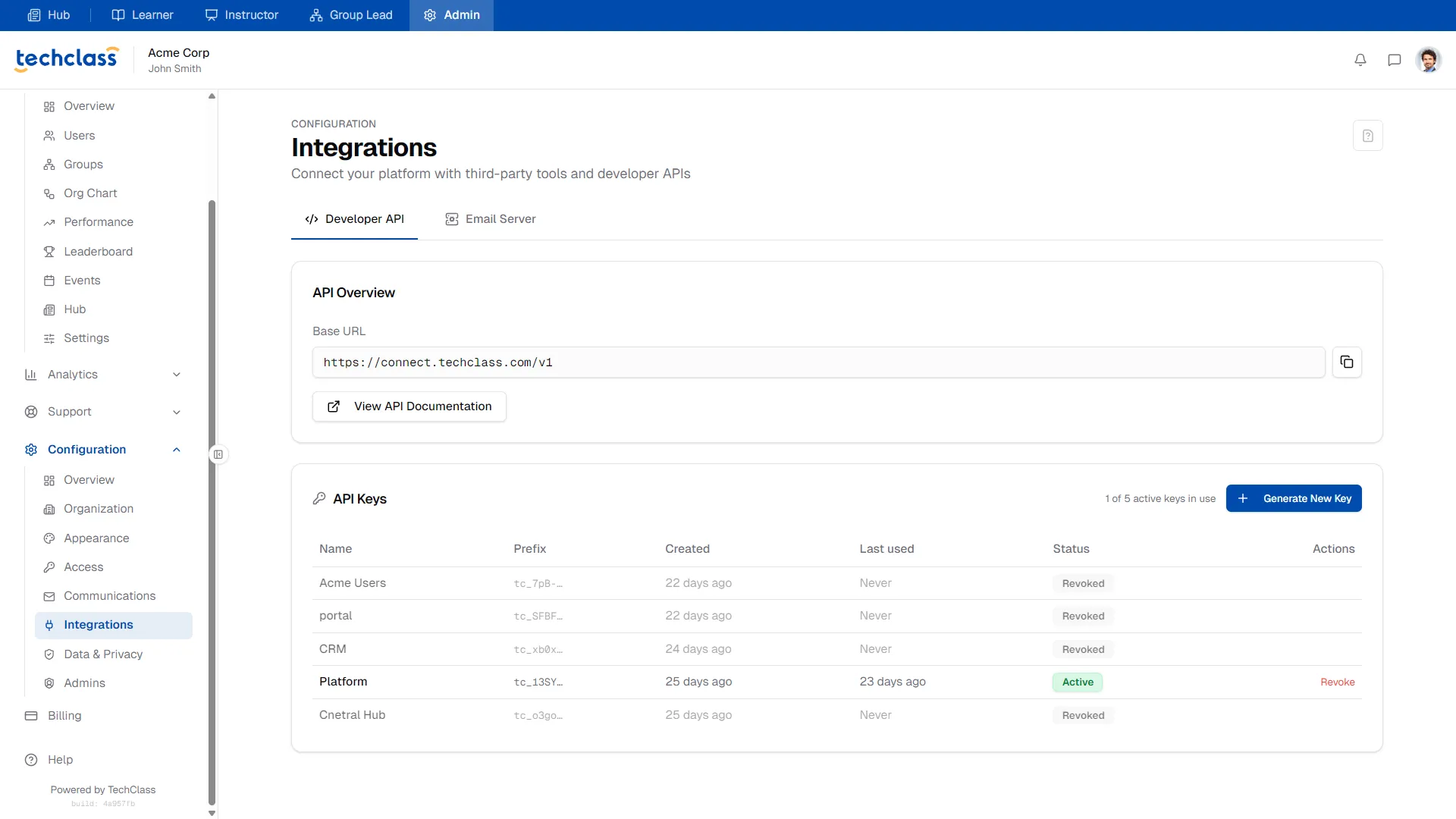Image resolution: width=1456 pixels, height=819 pixels.
Task: Click the Appearance palette icon
Action: 49,538
